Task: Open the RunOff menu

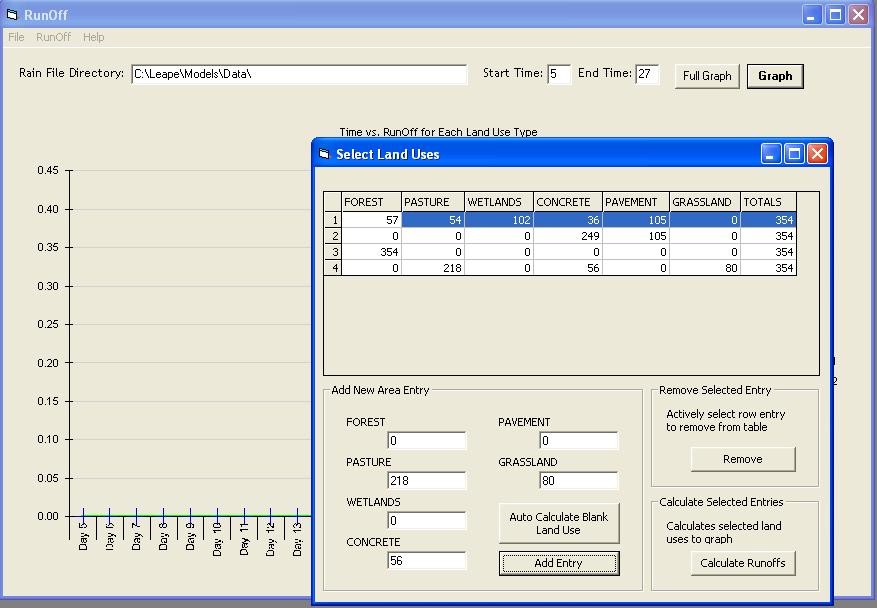Action: pyautogui.click(x=52, y=35)
